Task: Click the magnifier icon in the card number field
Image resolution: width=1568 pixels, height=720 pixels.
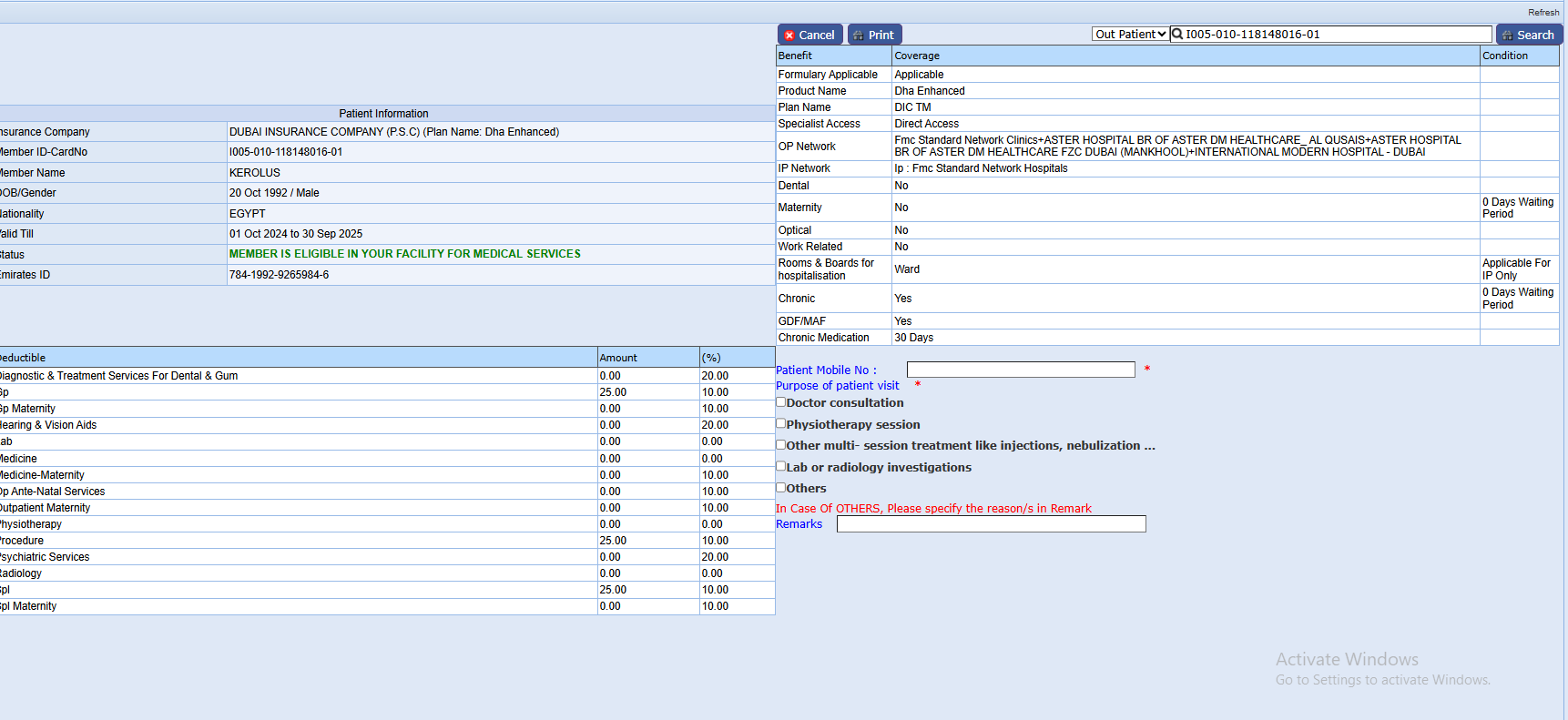Action: [x=1177, y=35]
